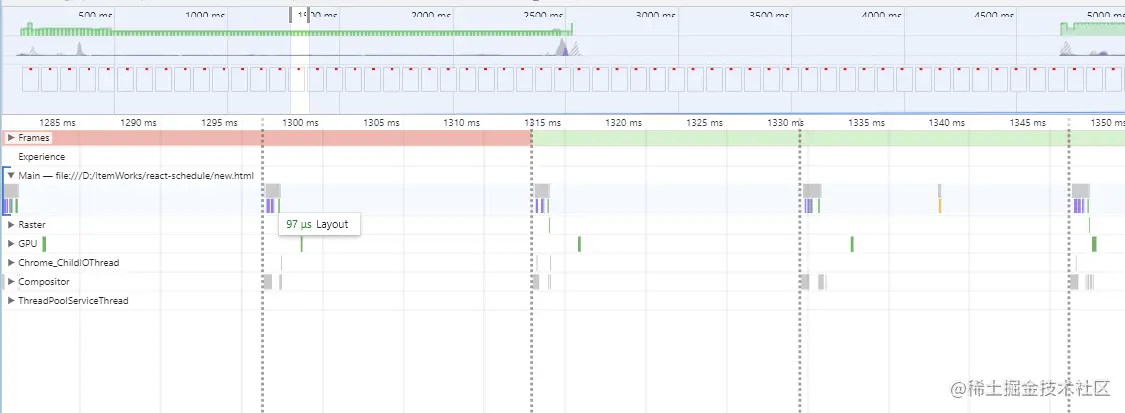1125x413 pixels.
Task: Click the gray Main thread task near 1349 ms
Action: (x=1081, y=190)
